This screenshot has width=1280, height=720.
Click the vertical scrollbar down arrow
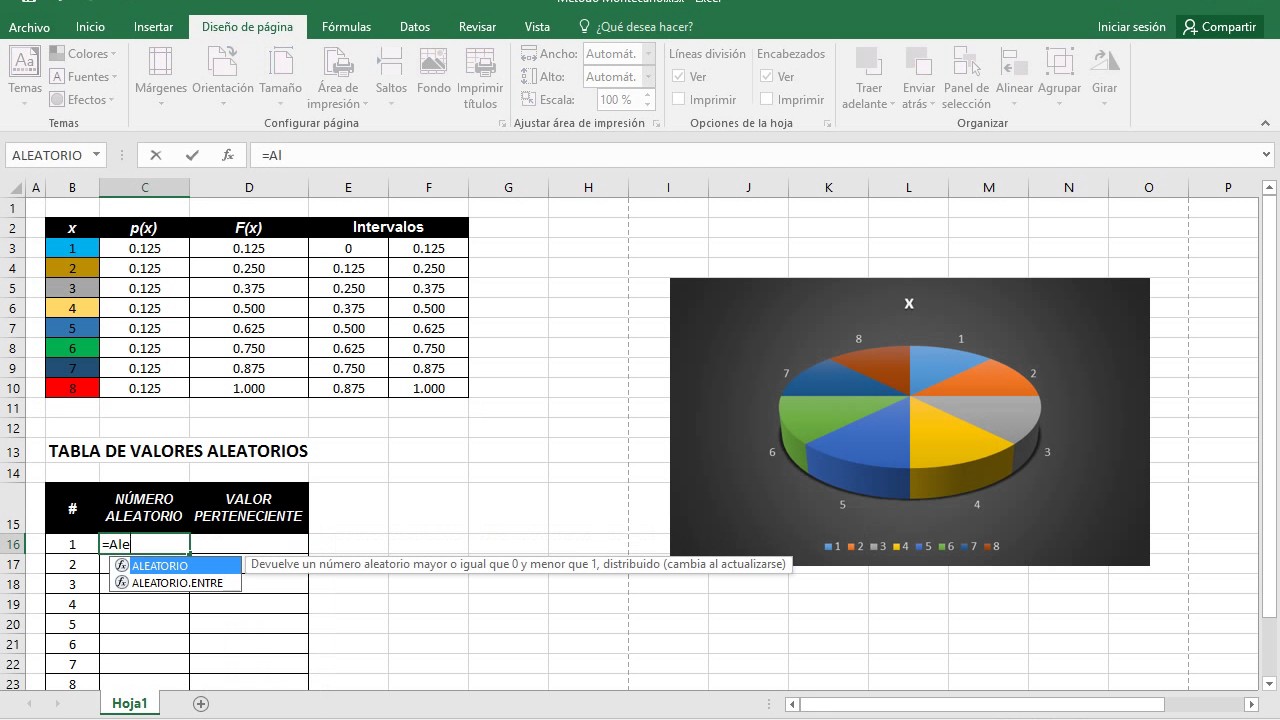1269,684
